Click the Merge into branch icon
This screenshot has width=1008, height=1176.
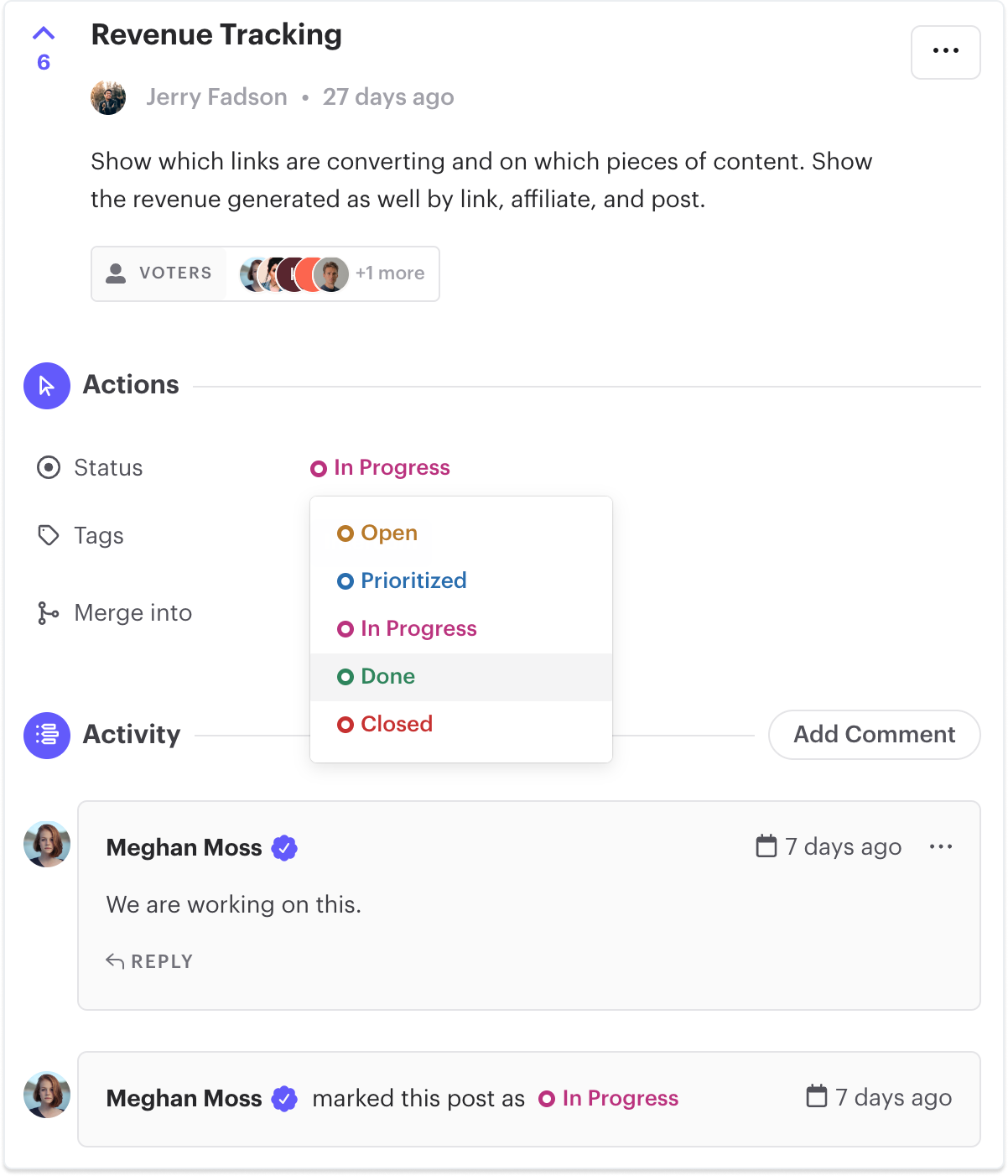[48, 613]
